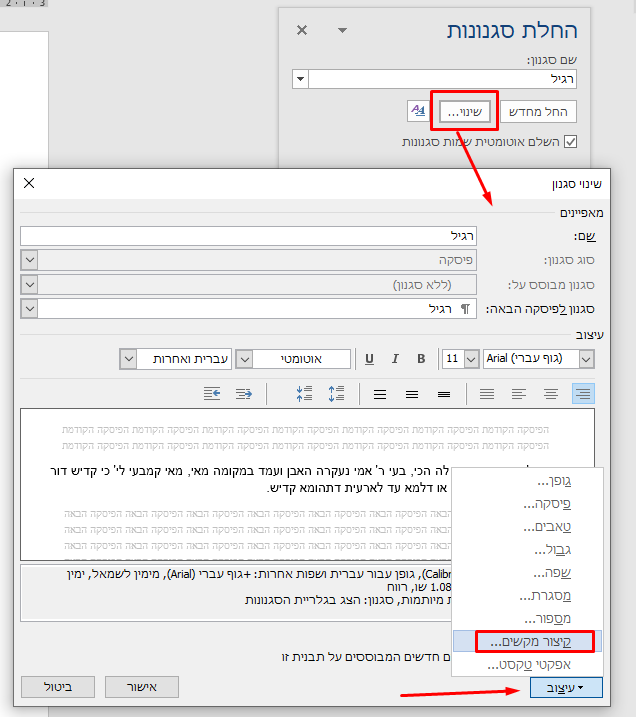Toggle Italic formatting button
The width and height of the screenshot is (636, 717).
395,359
